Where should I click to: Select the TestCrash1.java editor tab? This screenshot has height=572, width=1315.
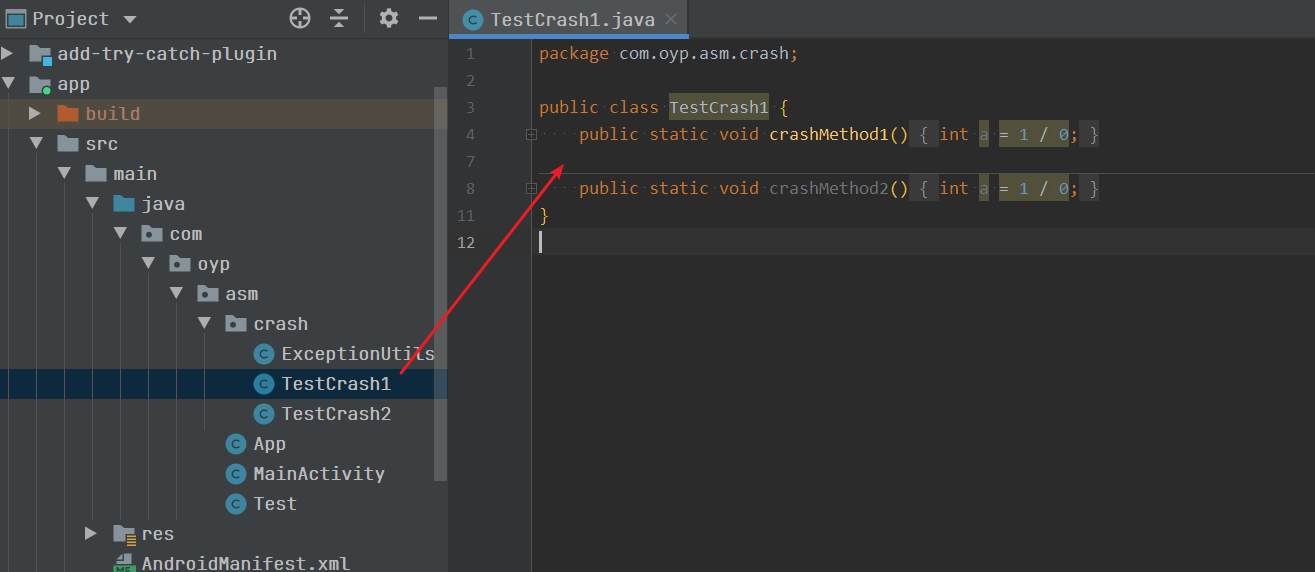(x=569, y=19)
